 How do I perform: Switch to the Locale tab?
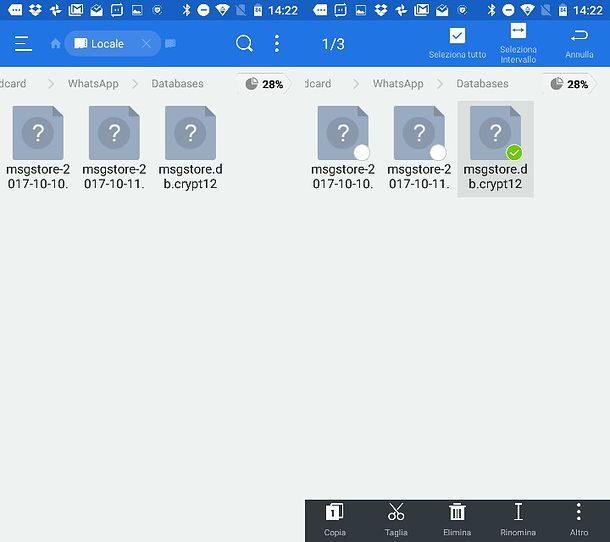pyautogui.click(x=106, y=44)
